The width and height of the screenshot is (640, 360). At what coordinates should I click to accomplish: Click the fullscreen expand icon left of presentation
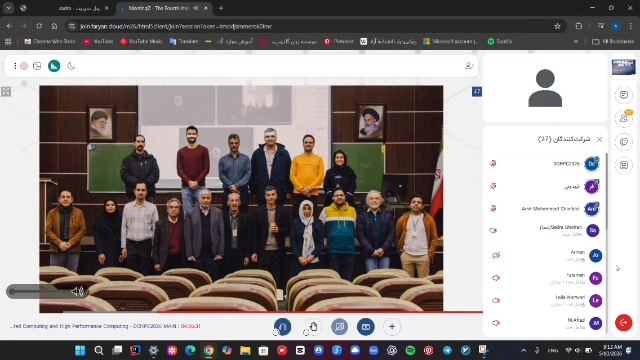pos(6,92)
